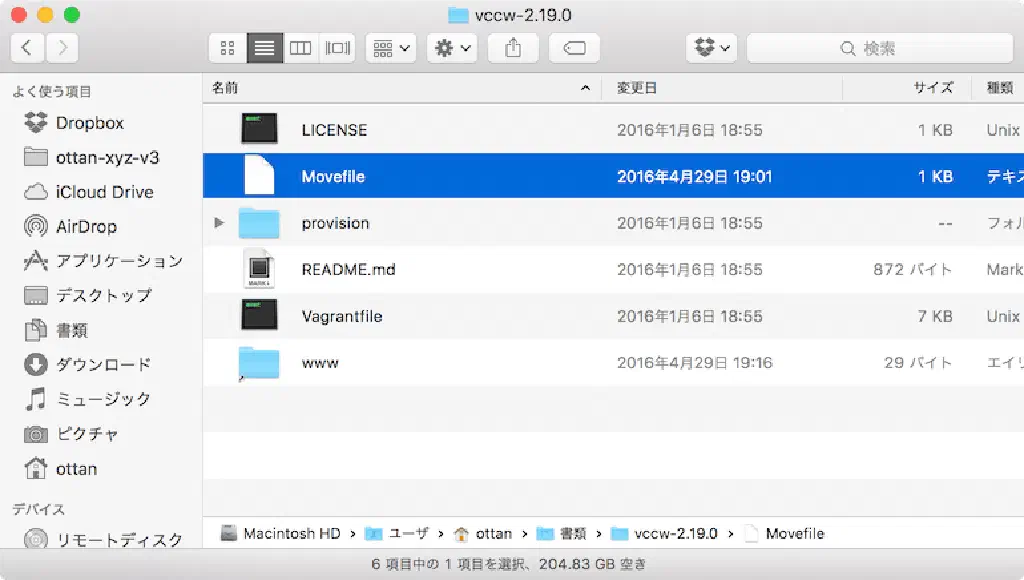Open the gear action menu
The image size is (1024, 580).
tap(451, 48)
